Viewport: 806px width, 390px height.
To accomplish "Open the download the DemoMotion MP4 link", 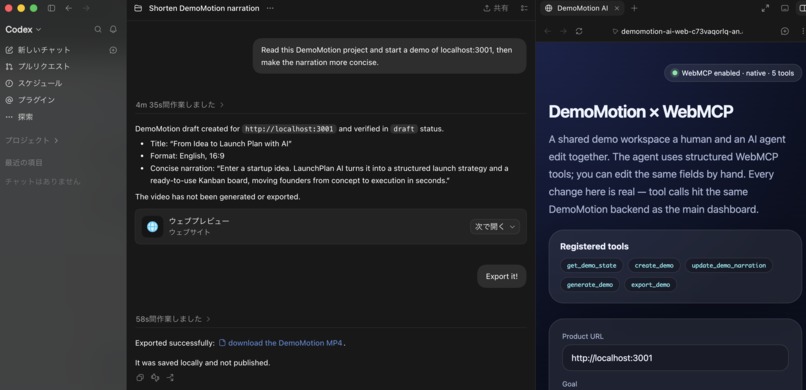I will click(281, 343).
